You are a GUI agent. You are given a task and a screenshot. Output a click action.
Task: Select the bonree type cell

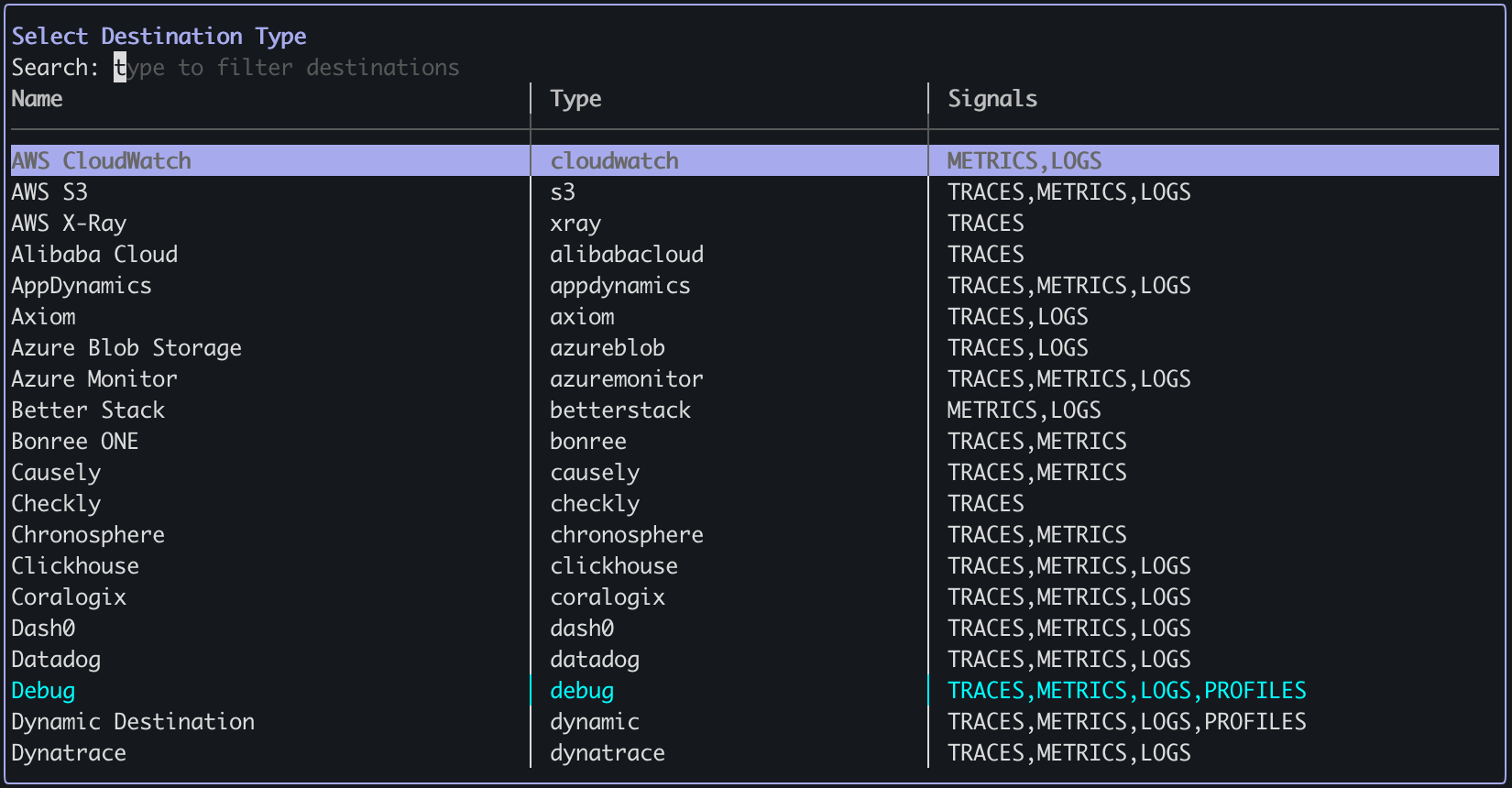pos(588,442)
